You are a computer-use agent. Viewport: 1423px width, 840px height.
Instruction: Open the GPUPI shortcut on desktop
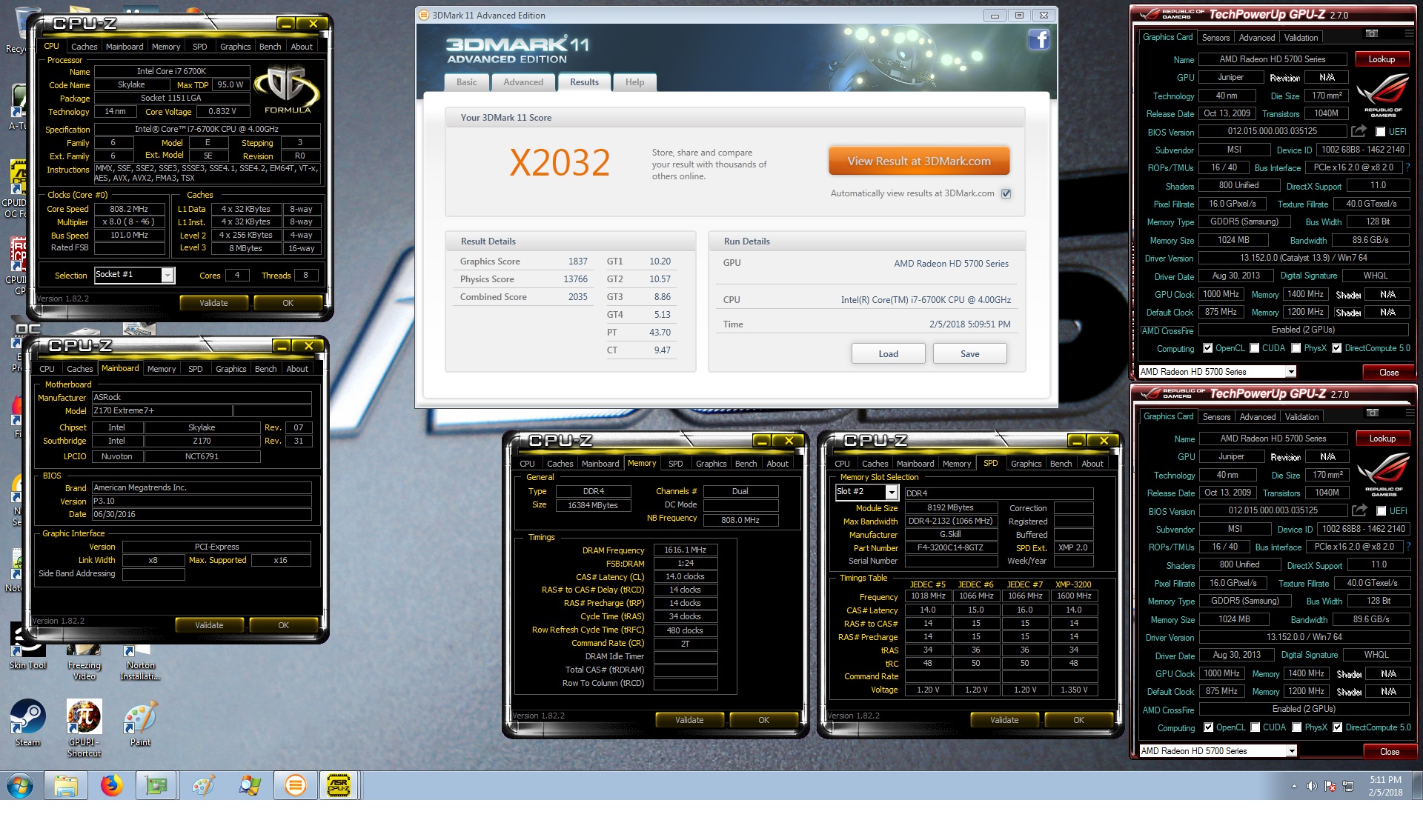84,728
